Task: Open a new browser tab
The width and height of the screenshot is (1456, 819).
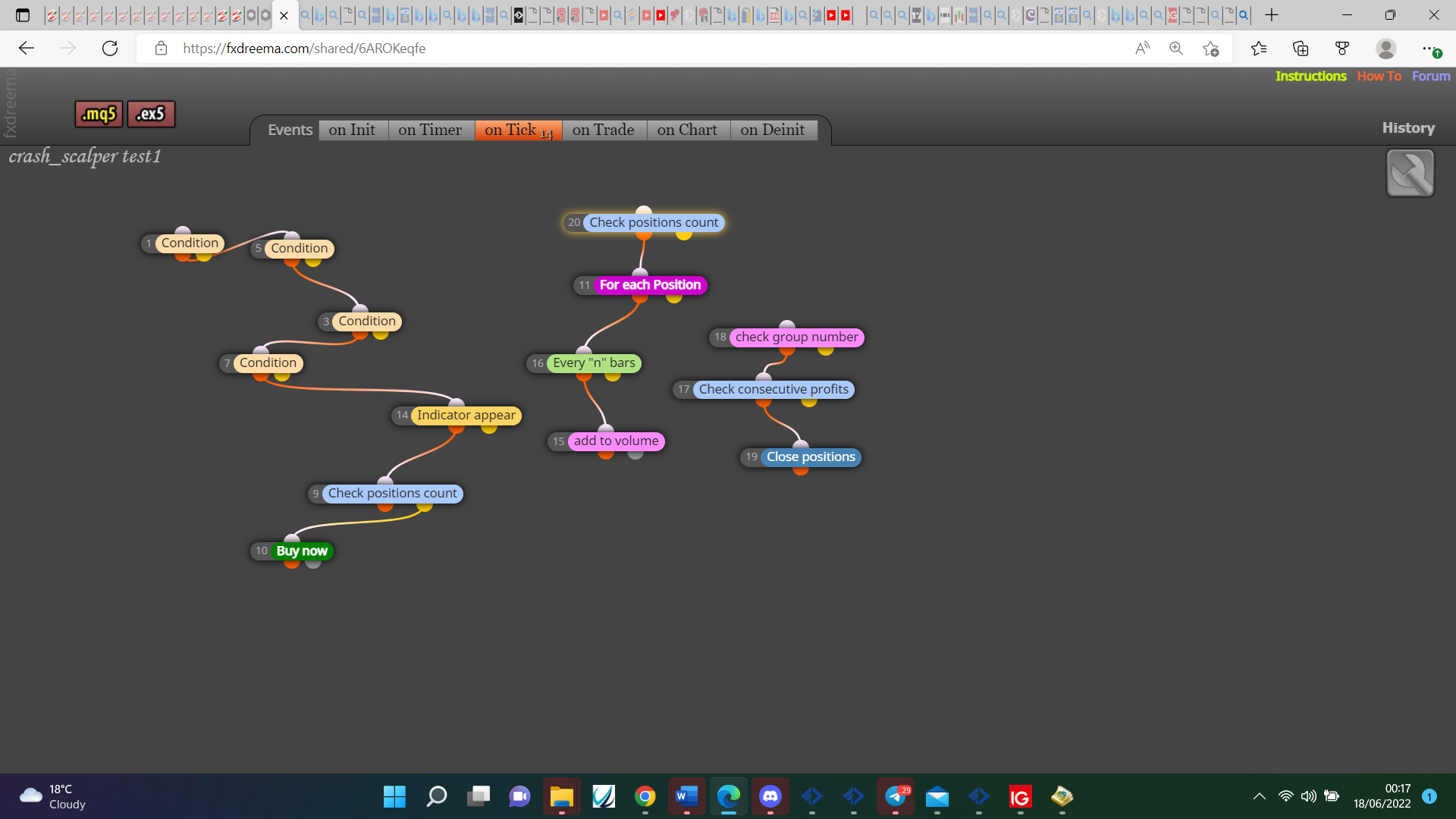Action: pos(1272,15)
